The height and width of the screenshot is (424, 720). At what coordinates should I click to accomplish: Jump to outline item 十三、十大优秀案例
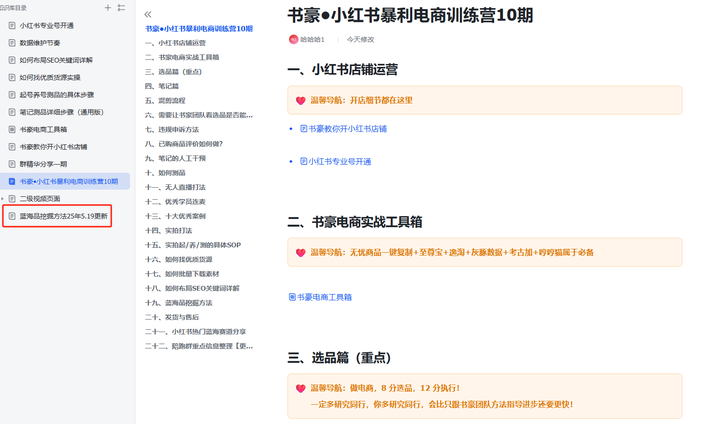tap(175, 216)
